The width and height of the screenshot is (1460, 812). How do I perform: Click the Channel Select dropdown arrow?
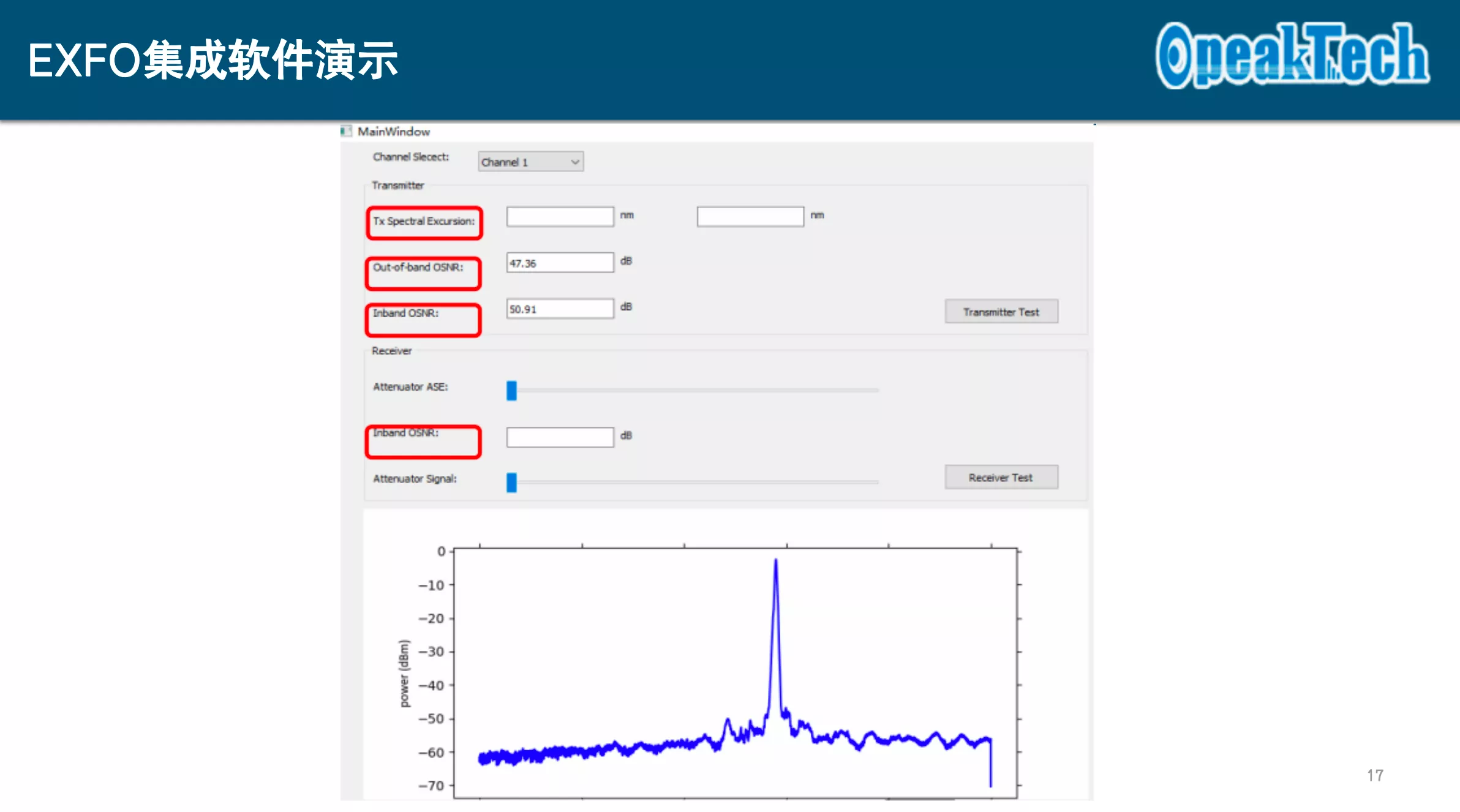click(574, 162)
